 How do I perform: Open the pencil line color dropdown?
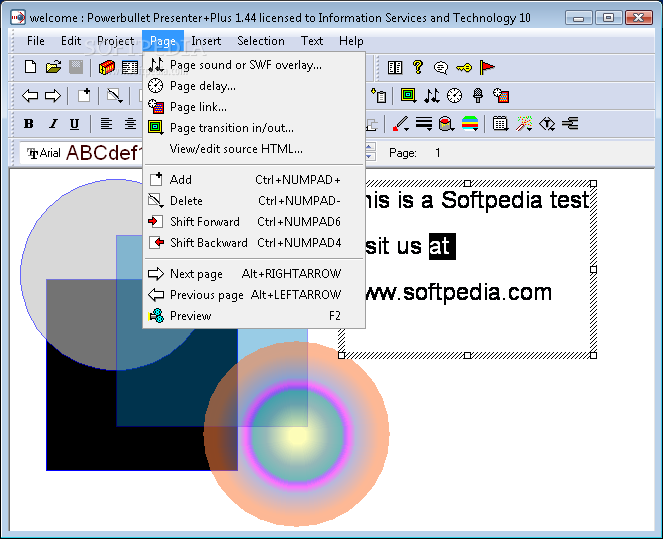[400, 123]
